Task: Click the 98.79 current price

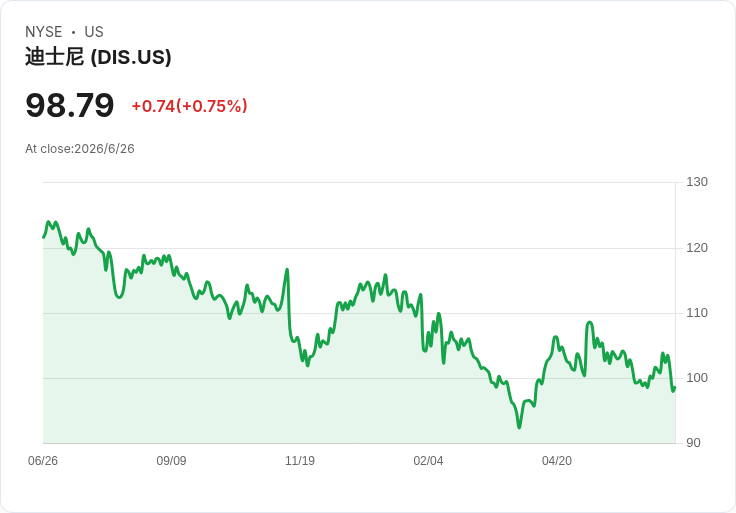Action: pos(69,105)
